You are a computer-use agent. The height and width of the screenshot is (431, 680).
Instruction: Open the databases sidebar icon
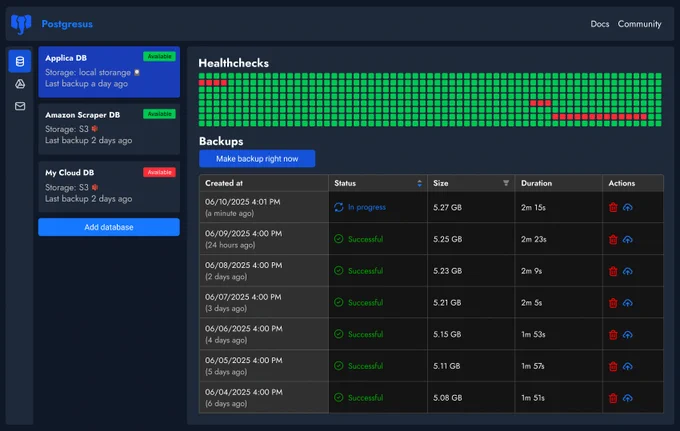(20, 61)
